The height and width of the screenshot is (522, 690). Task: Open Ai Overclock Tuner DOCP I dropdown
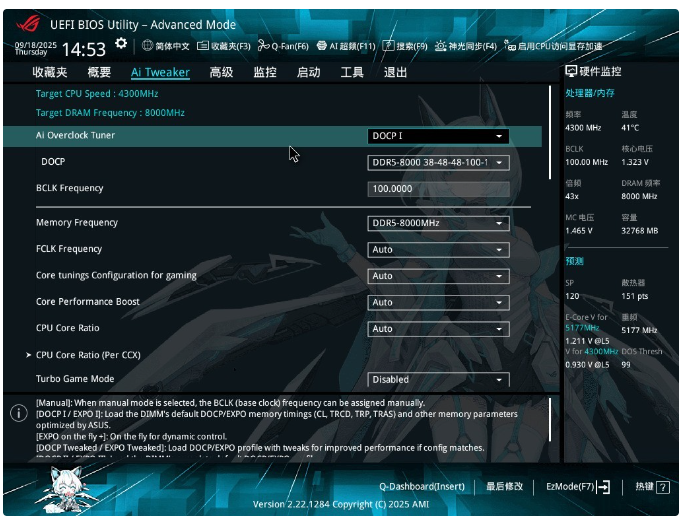click(438, 136)
